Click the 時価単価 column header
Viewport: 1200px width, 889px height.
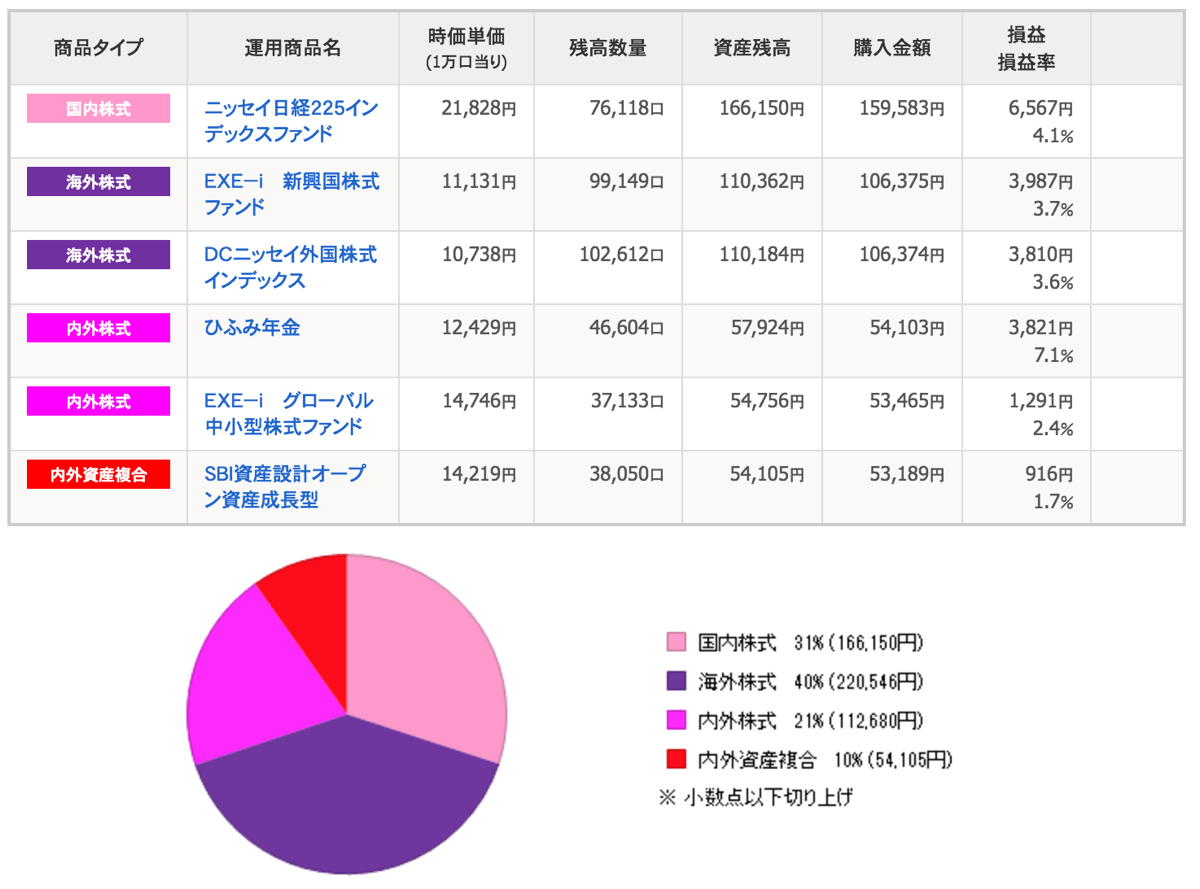(x=466, y=49)
